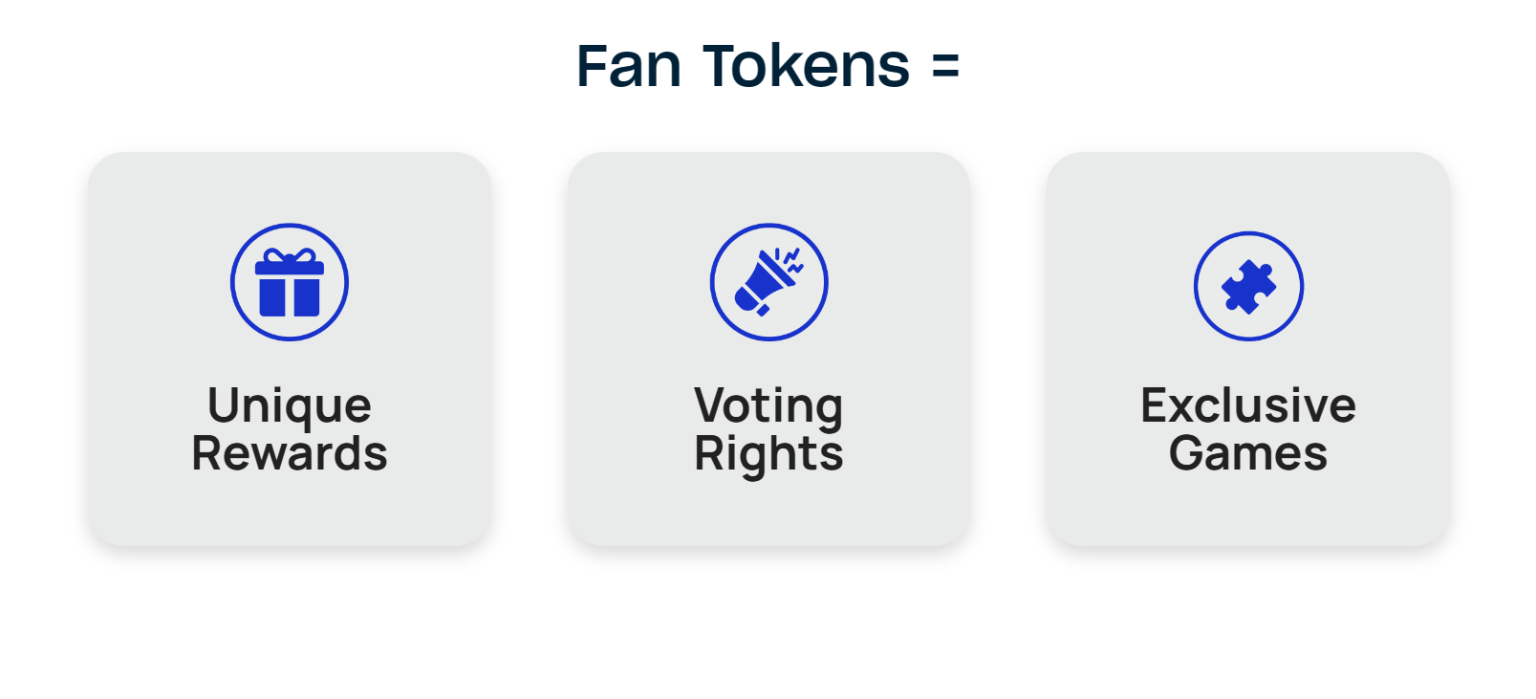Viewport: 1536px width, 699px height.
Task: Click the puzzle piece icon
Action: tap(1248, 287)
